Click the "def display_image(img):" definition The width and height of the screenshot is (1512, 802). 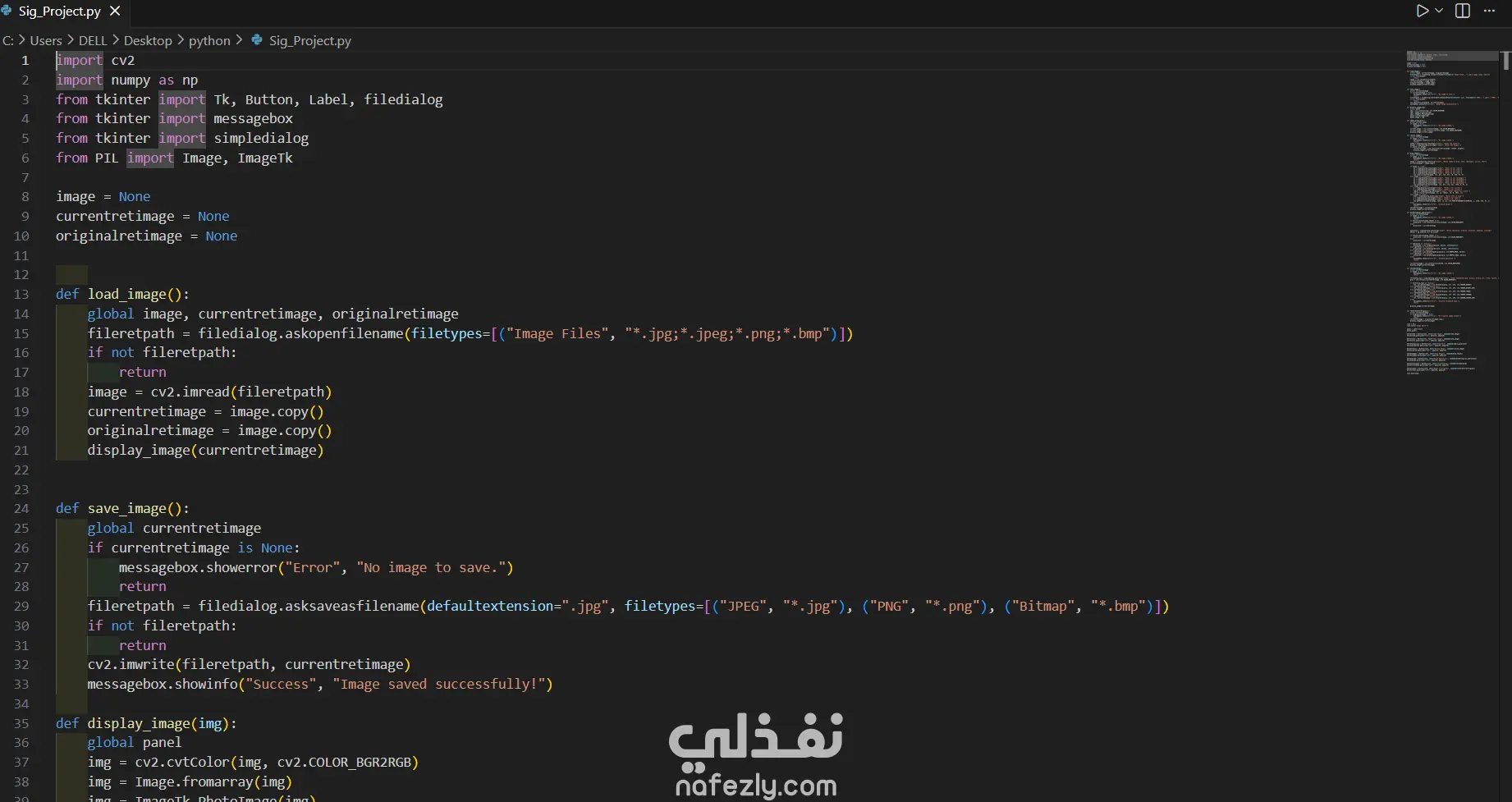146,723
